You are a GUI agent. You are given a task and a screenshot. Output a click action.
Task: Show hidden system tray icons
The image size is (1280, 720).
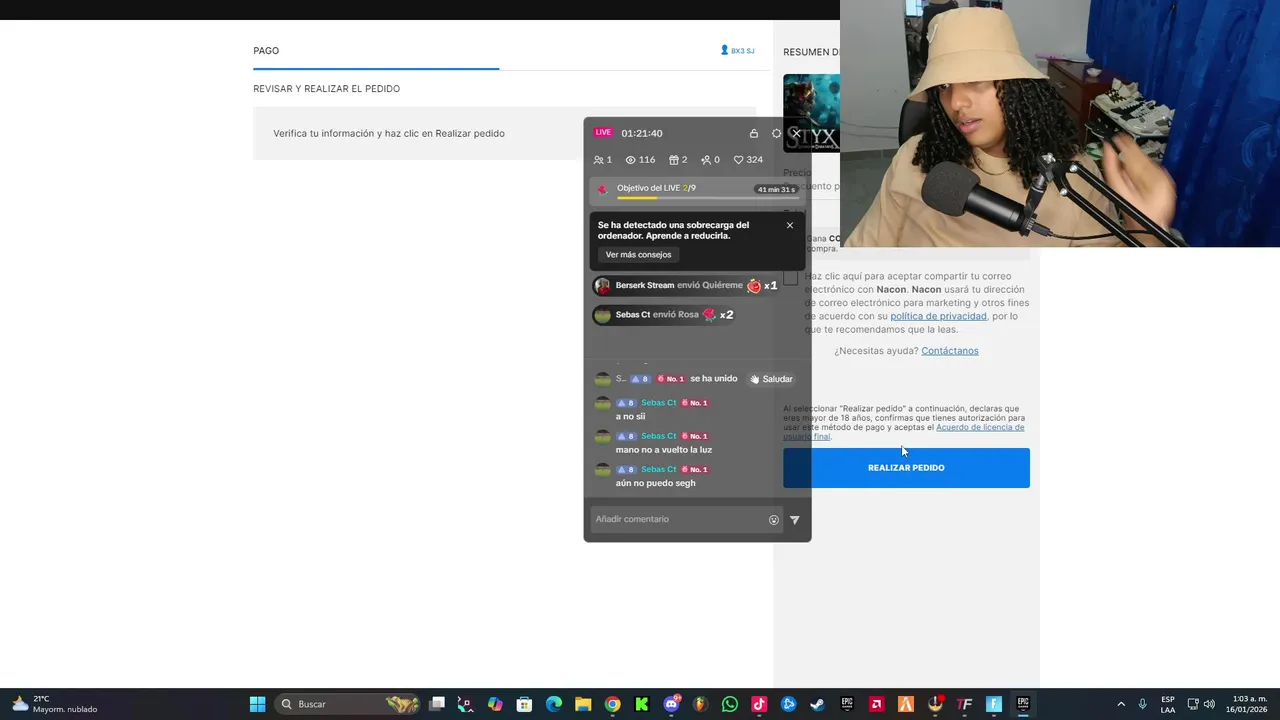(x=1121, y=704)
